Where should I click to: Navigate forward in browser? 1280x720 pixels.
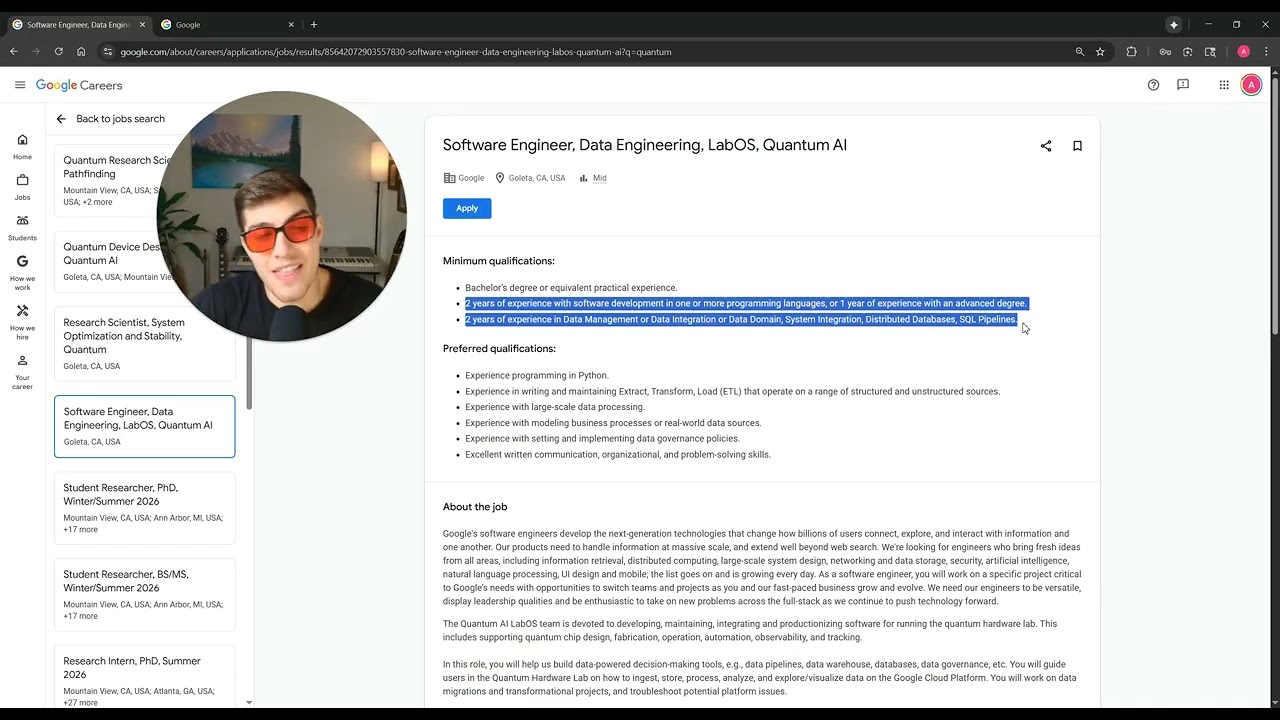pos(37,52)
